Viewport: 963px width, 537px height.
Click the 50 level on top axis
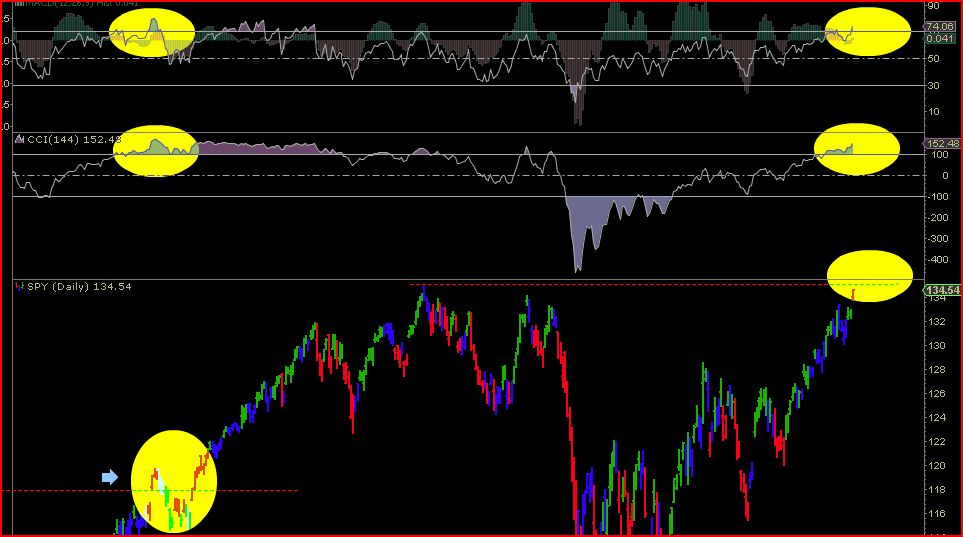click(x=933, y=59)
